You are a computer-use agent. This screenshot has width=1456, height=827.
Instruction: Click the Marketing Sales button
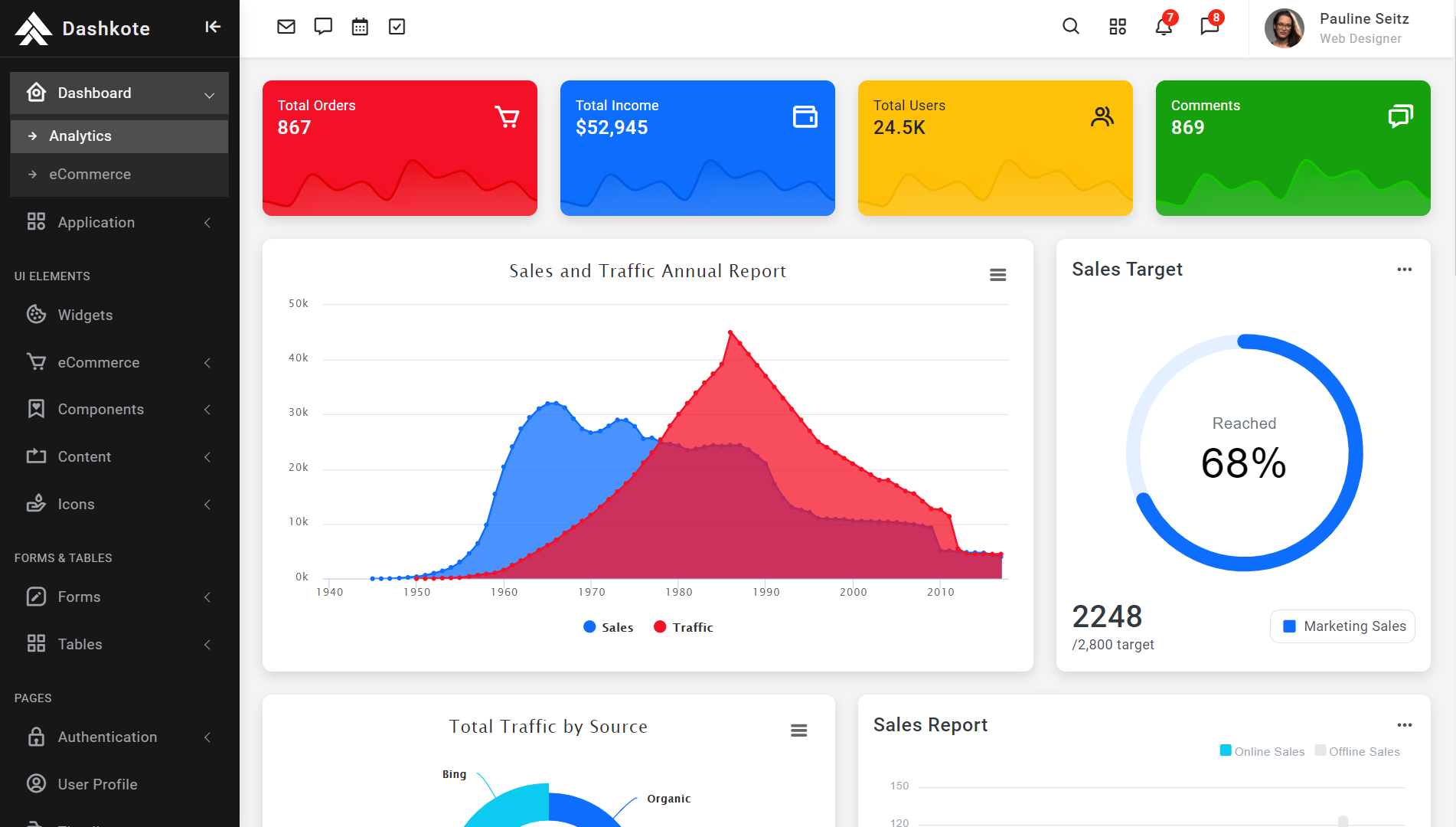(x=1342, y=626)
